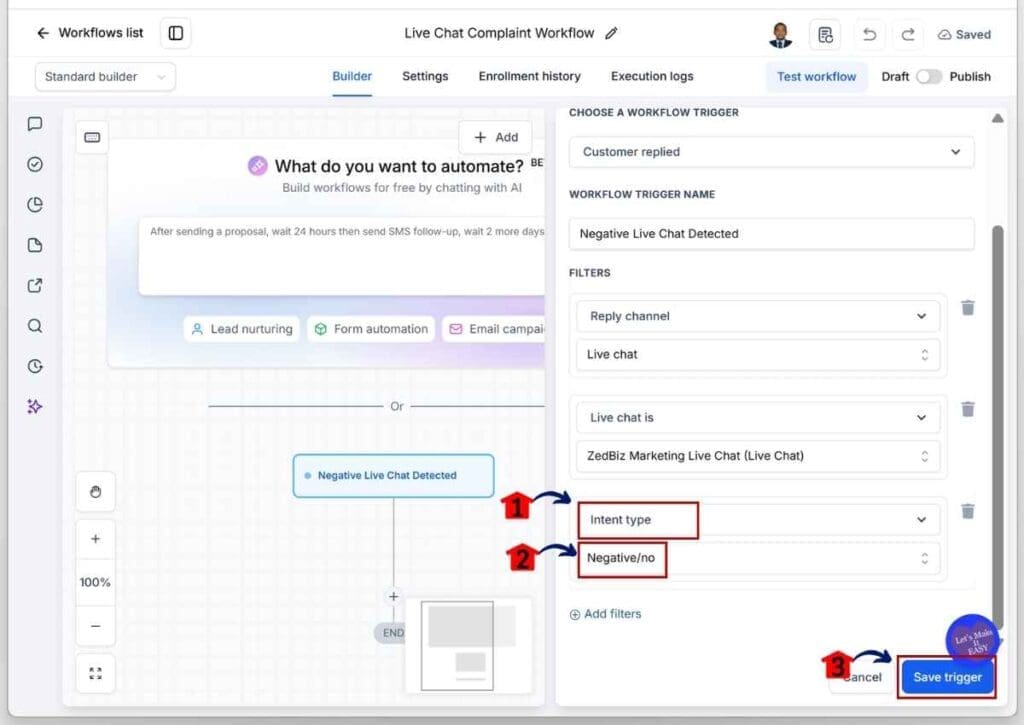Edit workflow name with pencil icon
1024x725 pixels.
point(611,33)
